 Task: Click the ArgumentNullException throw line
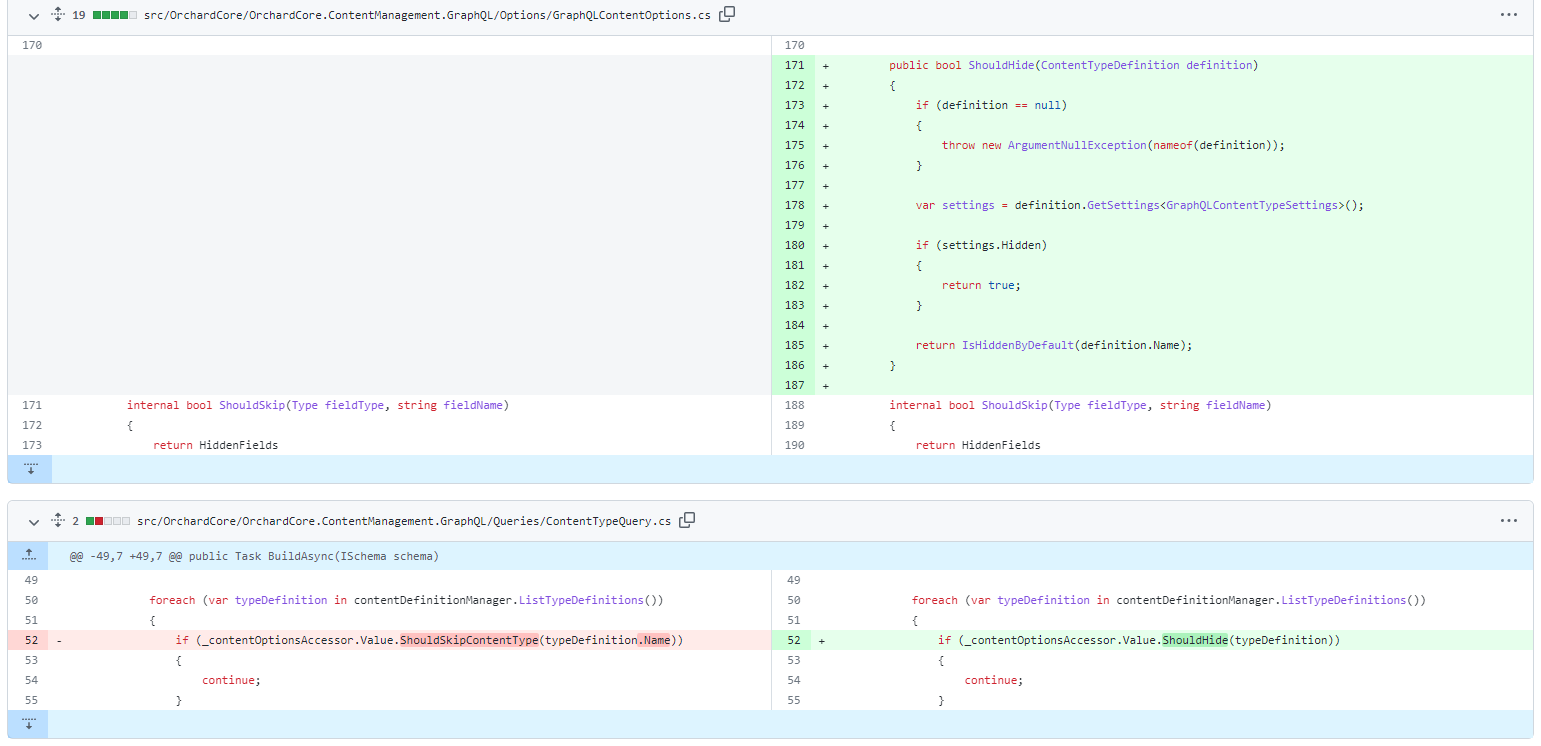coord(1112,145)
